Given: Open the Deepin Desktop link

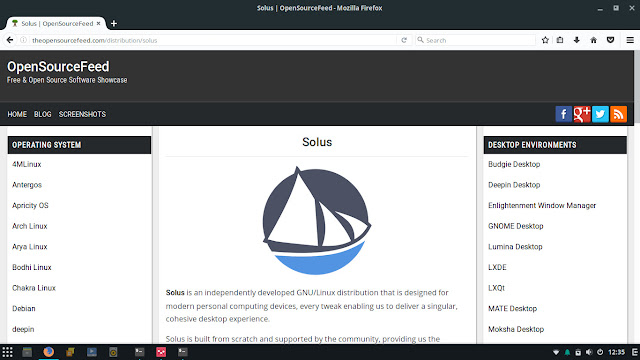Looking at the screenshot, I should pos(514,185).
